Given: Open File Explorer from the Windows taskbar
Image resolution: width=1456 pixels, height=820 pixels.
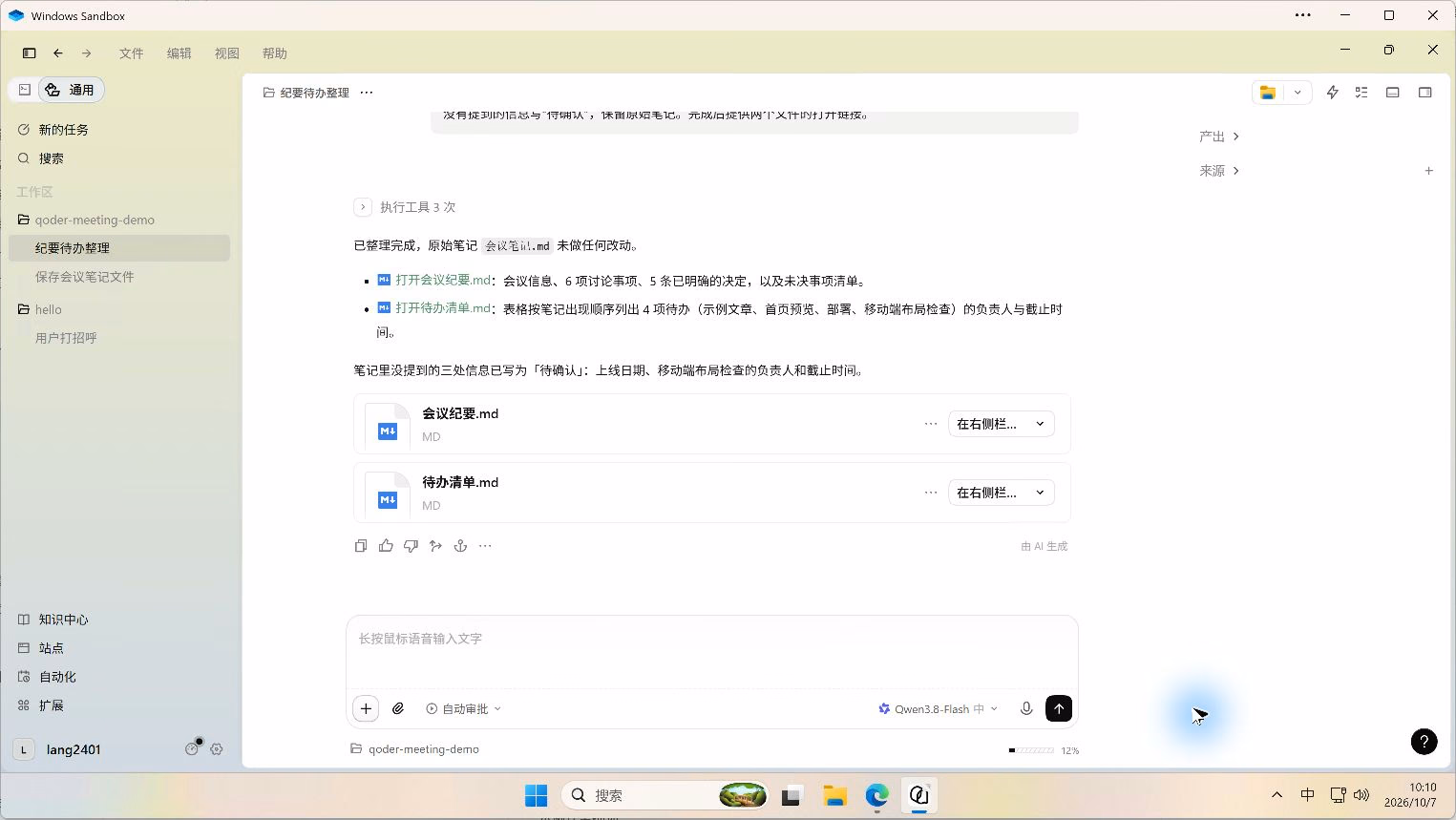Looking at the screenshot, I should click(834, 795).
